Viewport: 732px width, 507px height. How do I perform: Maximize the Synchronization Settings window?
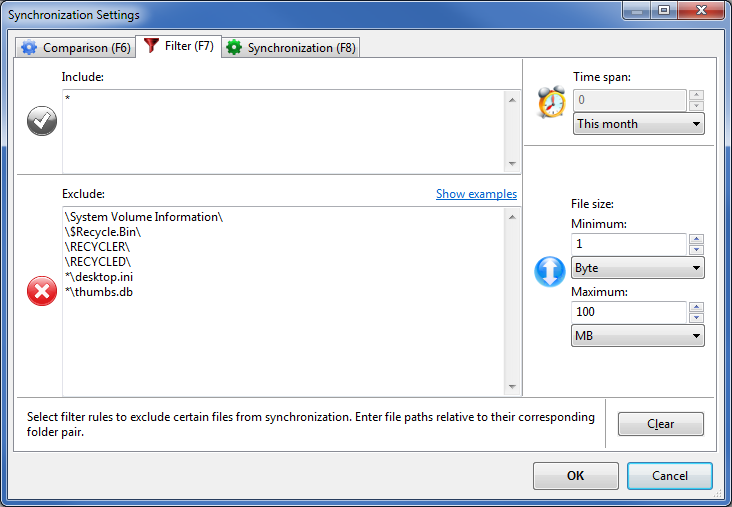point(664,10)
